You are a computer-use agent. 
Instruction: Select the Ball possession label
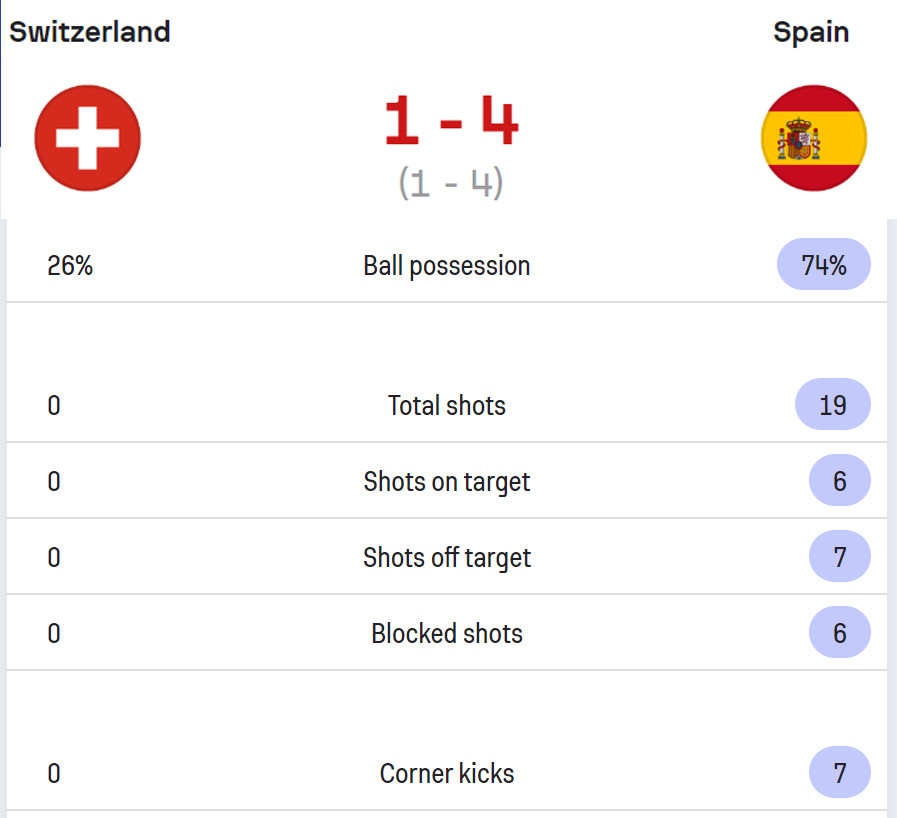[x=447, y=266]
